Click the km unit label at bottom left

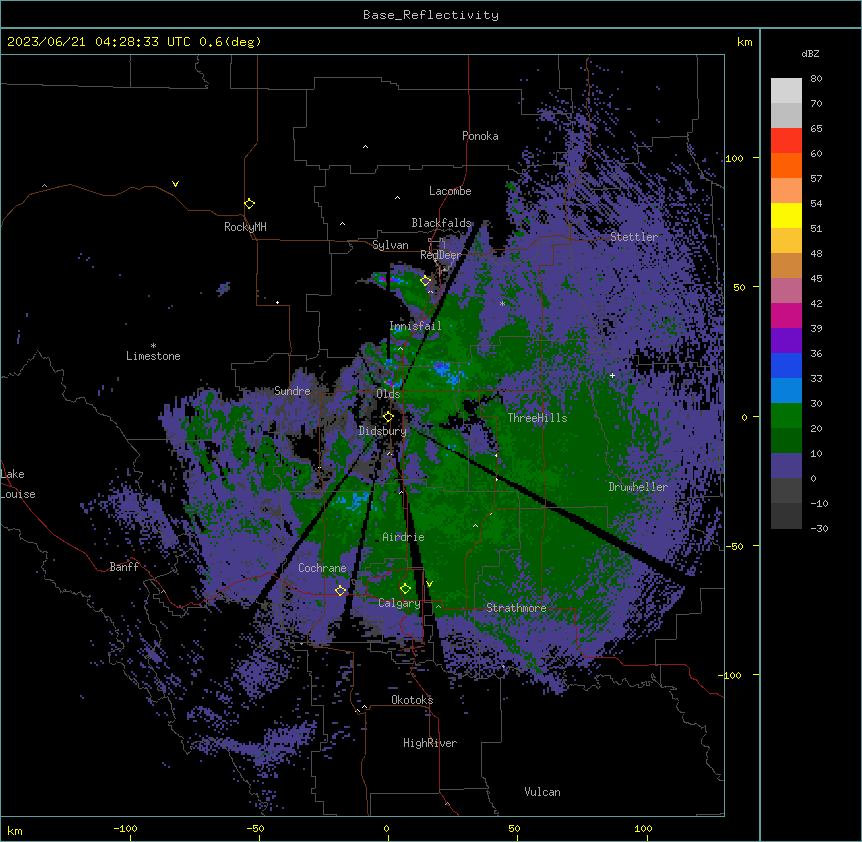click(x=15, y=830)
